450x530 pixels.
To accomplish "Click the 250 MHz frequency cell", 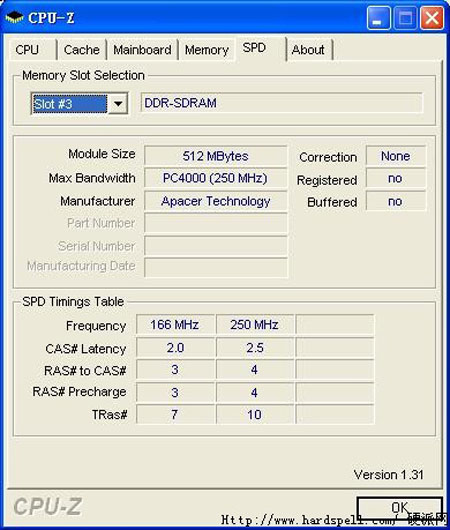I will tap(255, 325).
